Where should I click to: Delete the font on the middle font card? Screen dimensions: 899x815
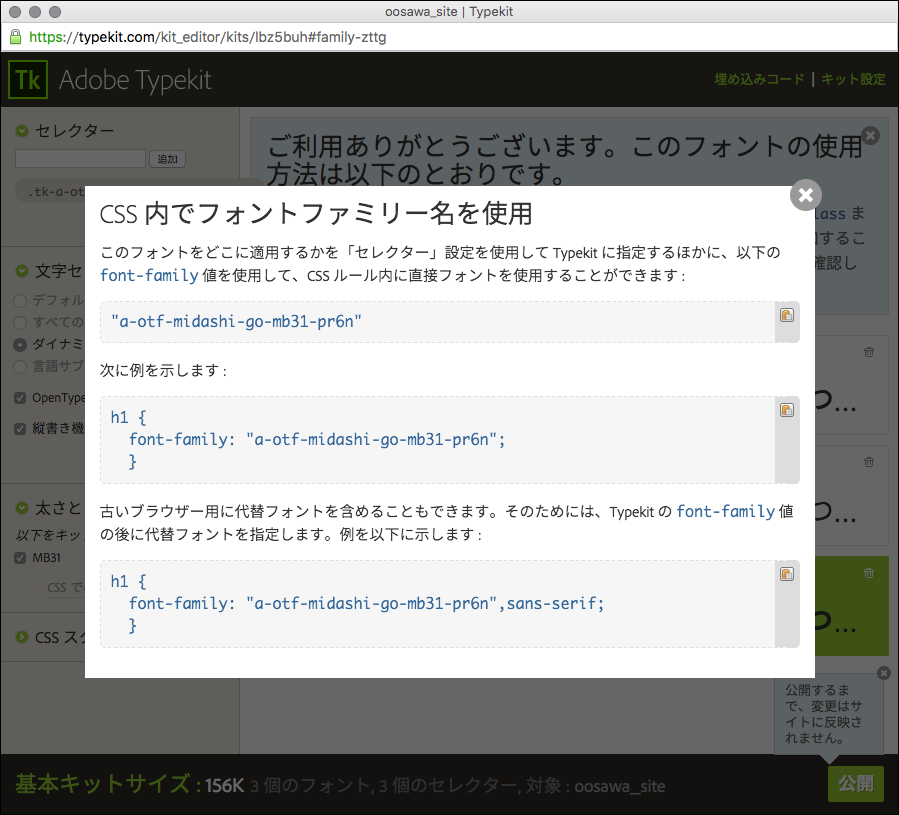pos(869,462)
